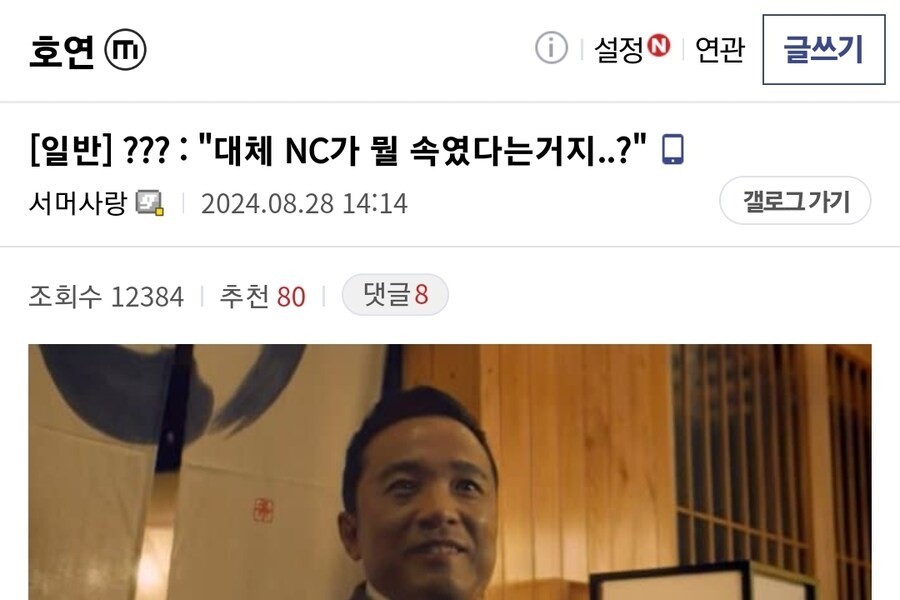The width and height of the screenshot is (900, 600).
Task: Click the 조회수 12384 view count
Action: pyautogui.click(x=106, y=296)
